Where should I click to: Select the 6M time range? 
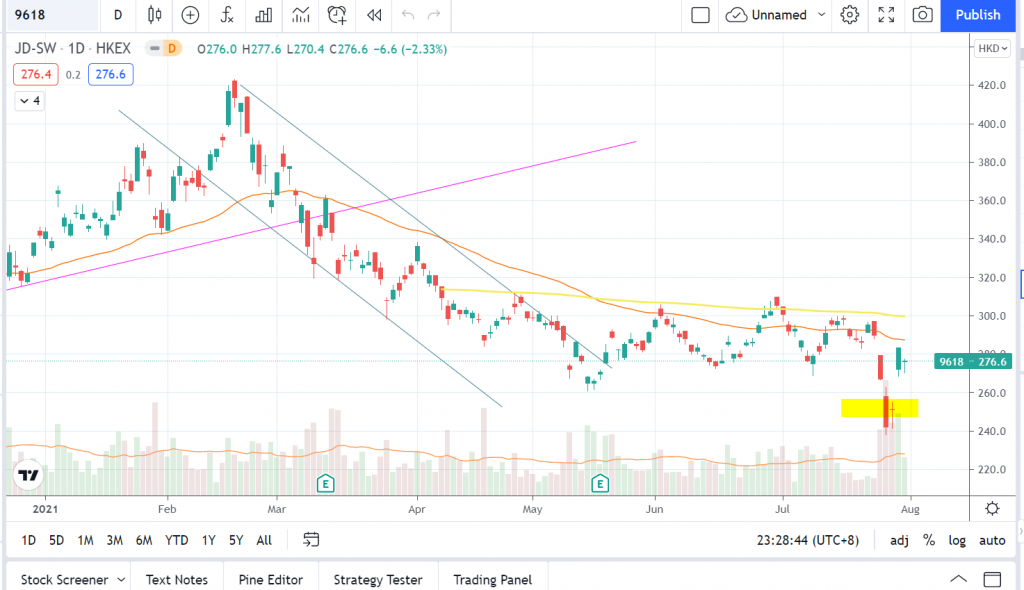click(x=144, y=540)
